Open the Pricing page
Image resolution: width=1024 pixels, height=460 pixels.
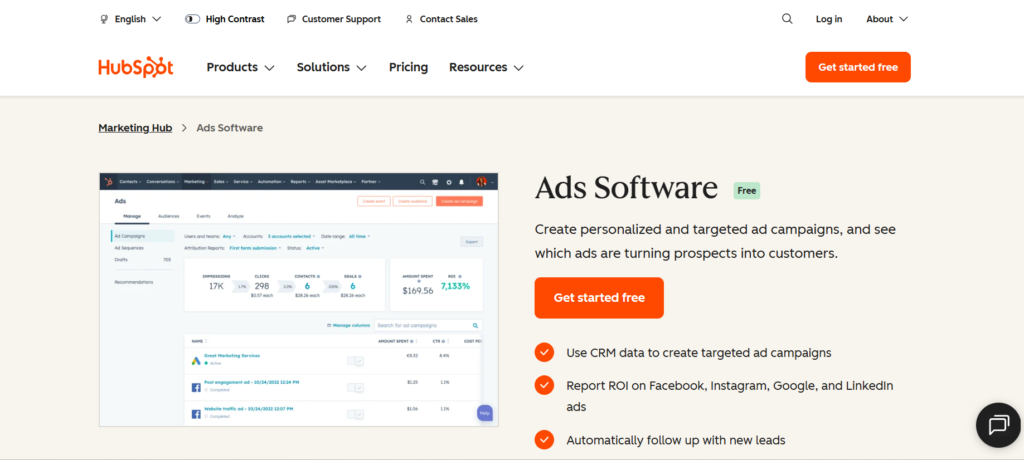(408, 67)
